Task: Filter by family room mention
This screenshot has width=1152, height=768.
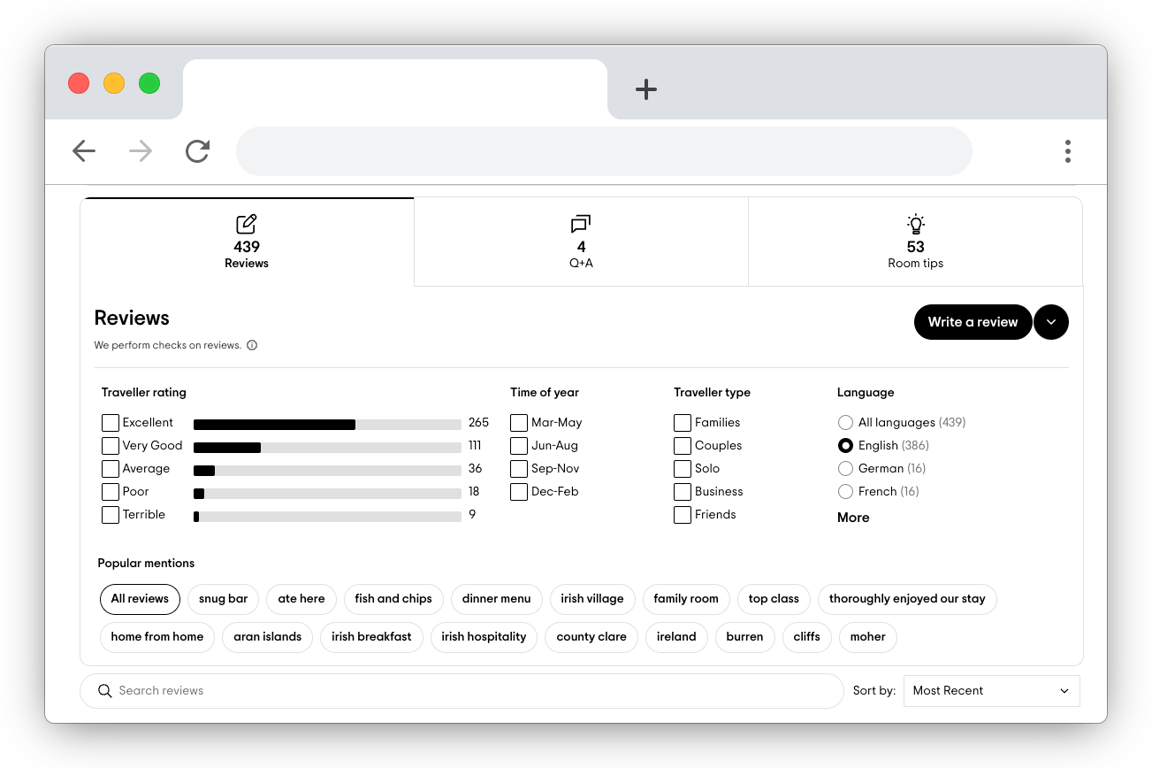Action: 686,599
